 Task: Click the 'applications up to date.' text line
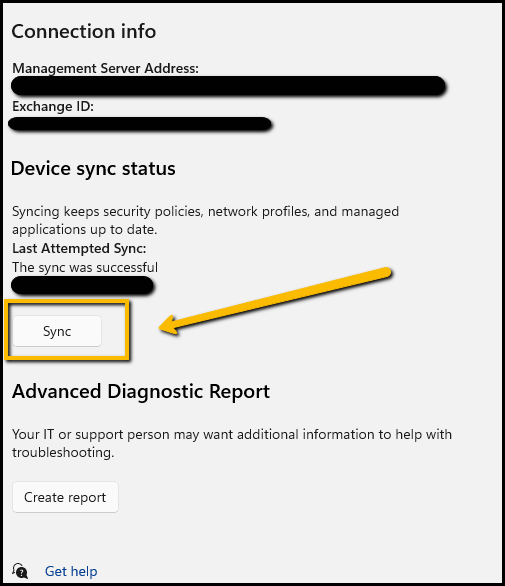pyautogui.click(x=84, y=229)
